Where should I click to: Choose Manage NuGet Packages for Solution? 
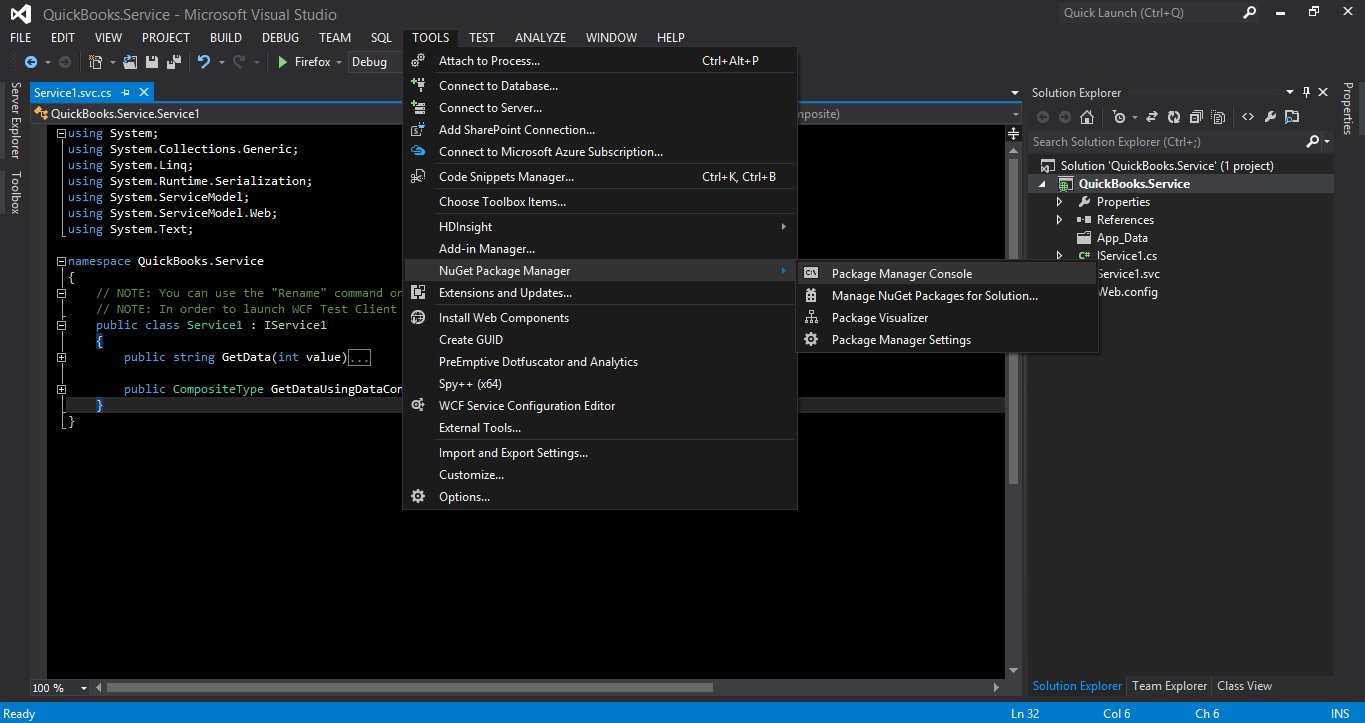pyautogui.click(x=947, y=296)
